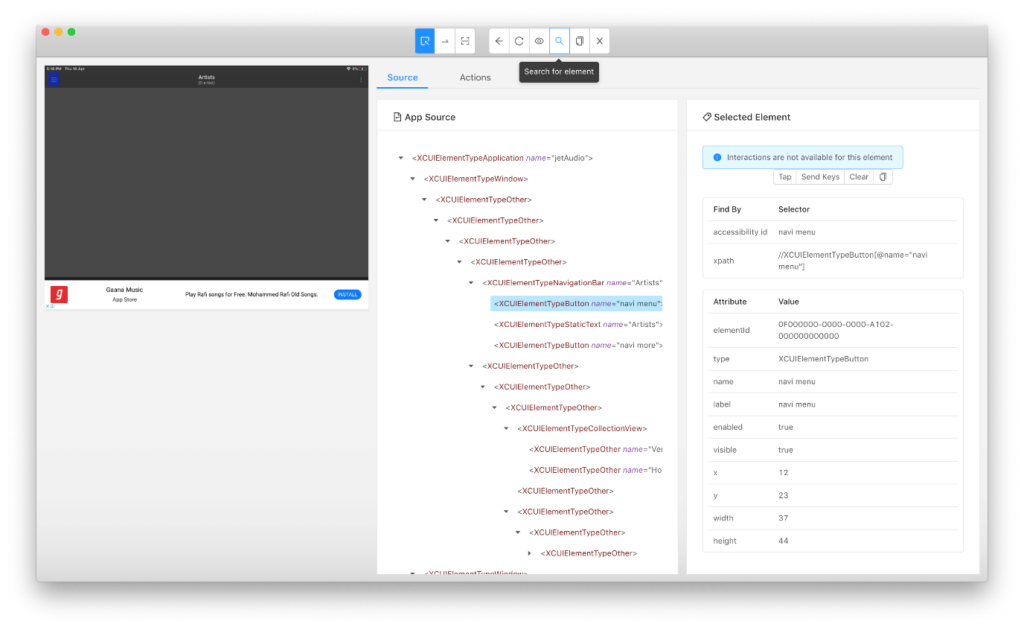Click the visible attribute value true
The height and width of the screenshot is (630, 1024).
[x=785, y=450]
